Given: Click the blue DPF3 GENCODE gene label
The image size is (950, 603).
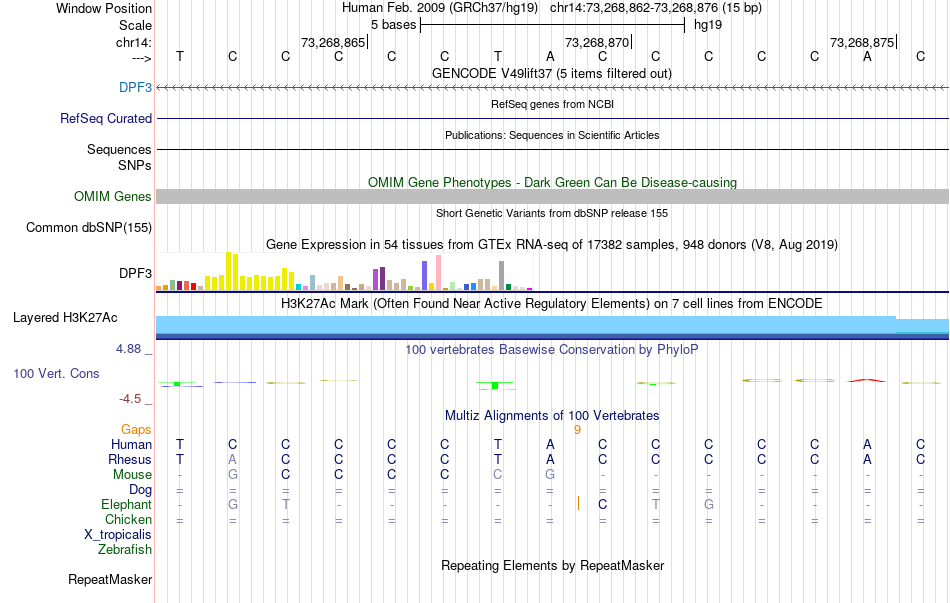Looking at the screenshot, I should [x=135, y=87].
